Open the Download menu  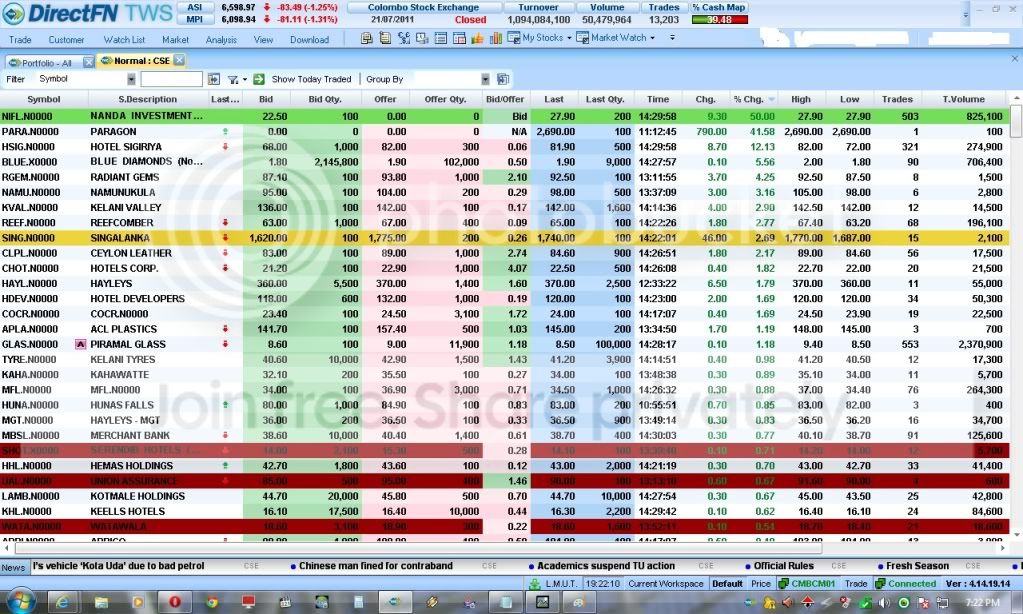click(309, 40)
